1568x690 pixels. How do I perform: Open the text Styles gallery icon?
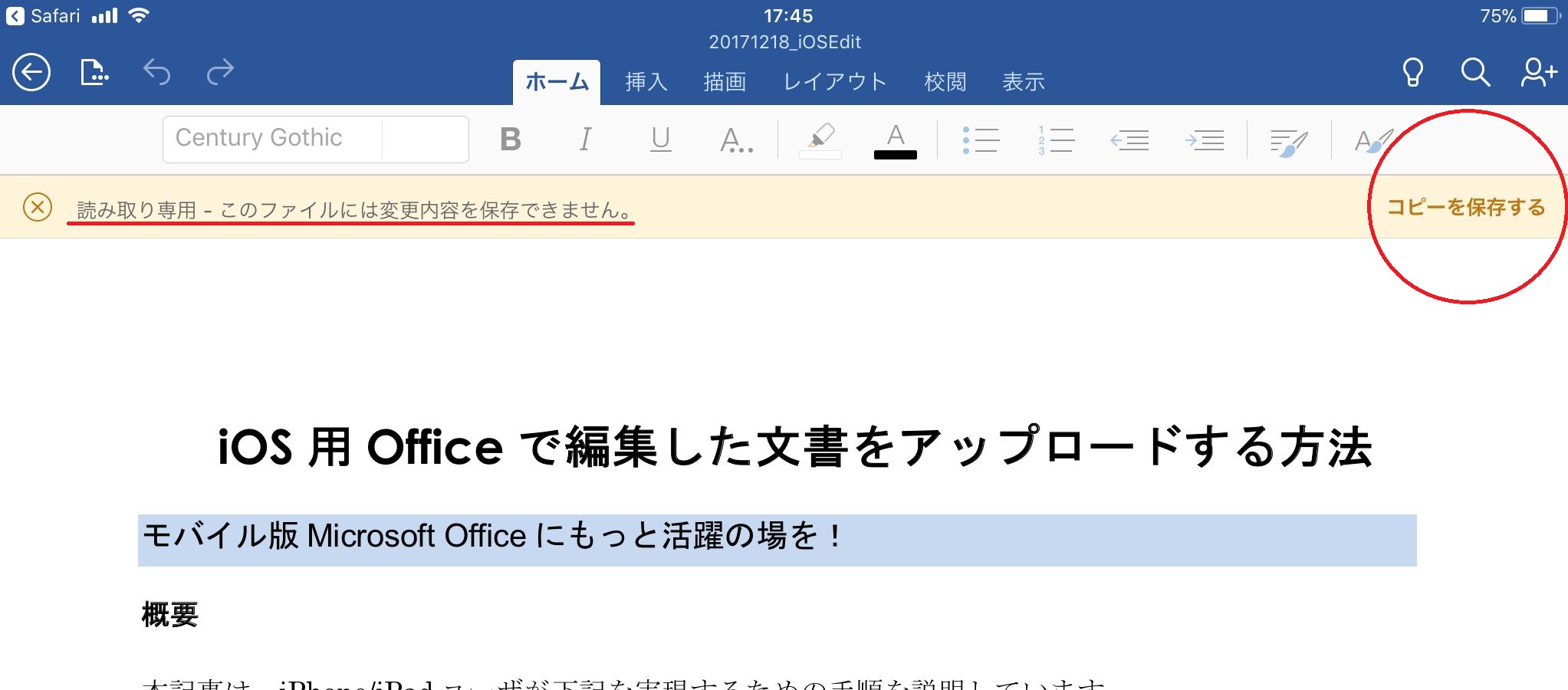pos(1374,141)
